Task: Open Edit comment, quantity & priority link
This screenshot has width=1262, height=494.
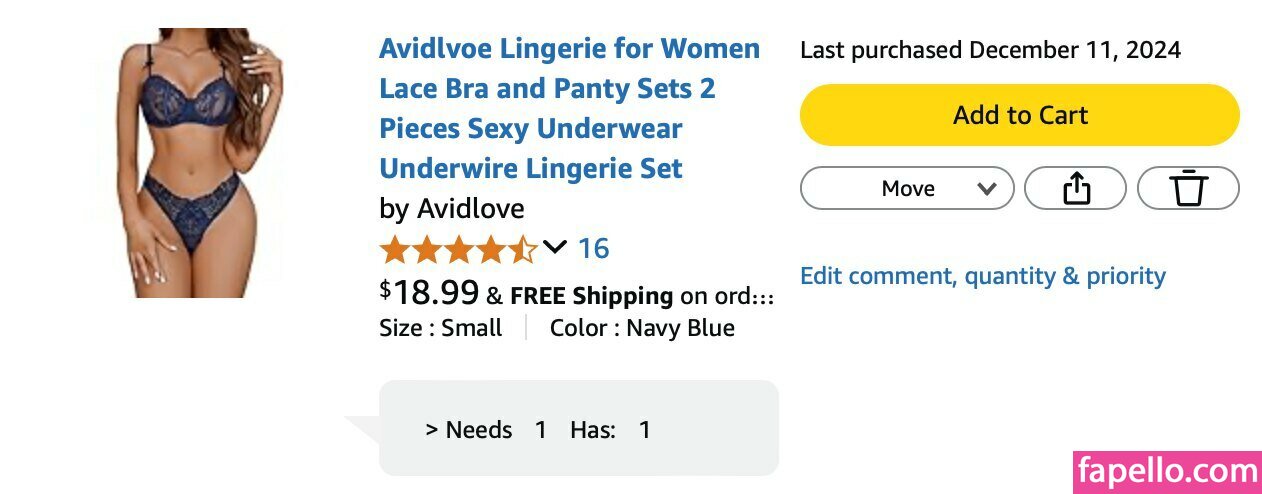Action: [983, 276]
